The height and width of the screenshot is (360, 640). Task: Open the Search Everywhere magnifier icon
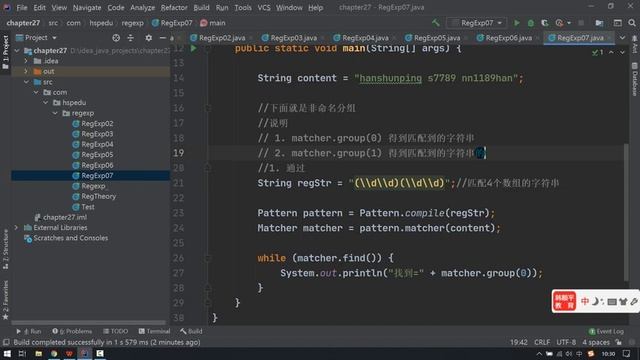pos(632,23)
